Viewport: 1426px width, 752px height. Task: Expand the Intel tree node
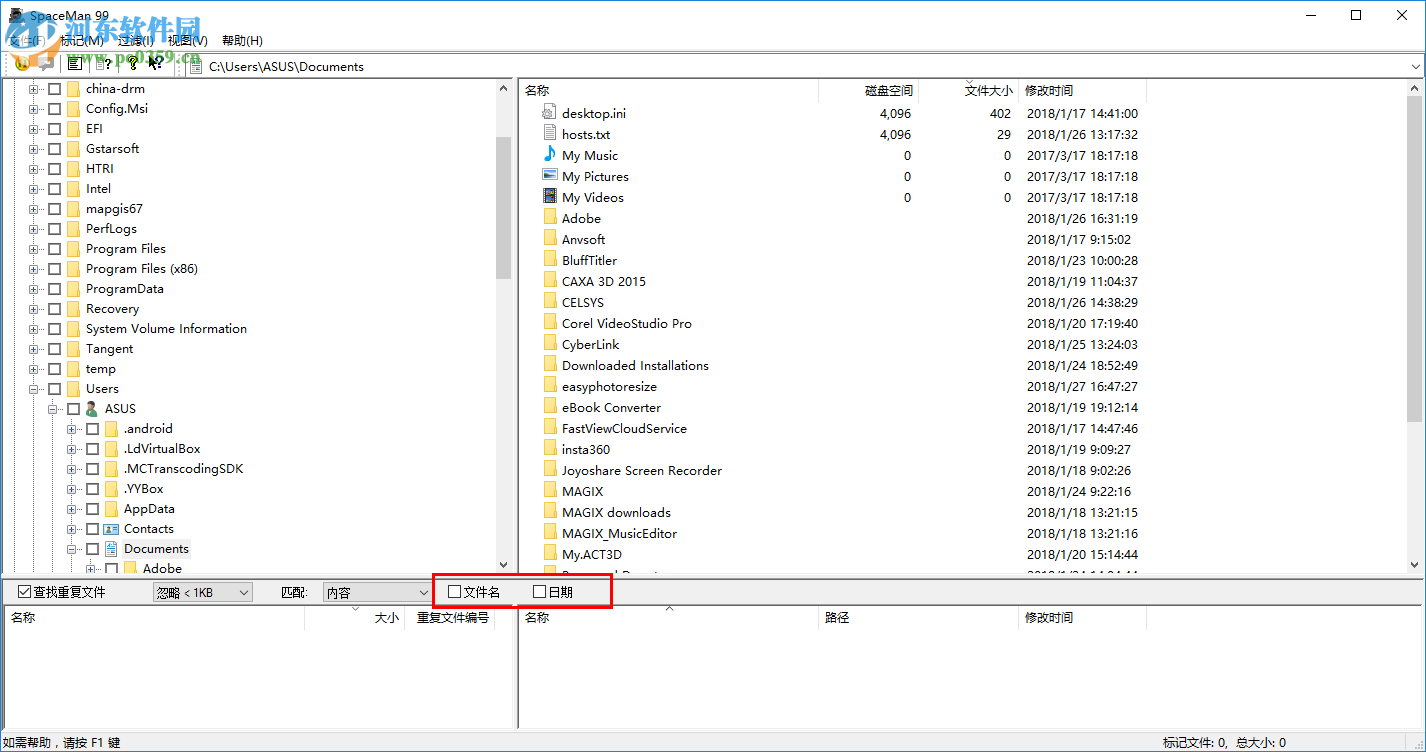34,188
